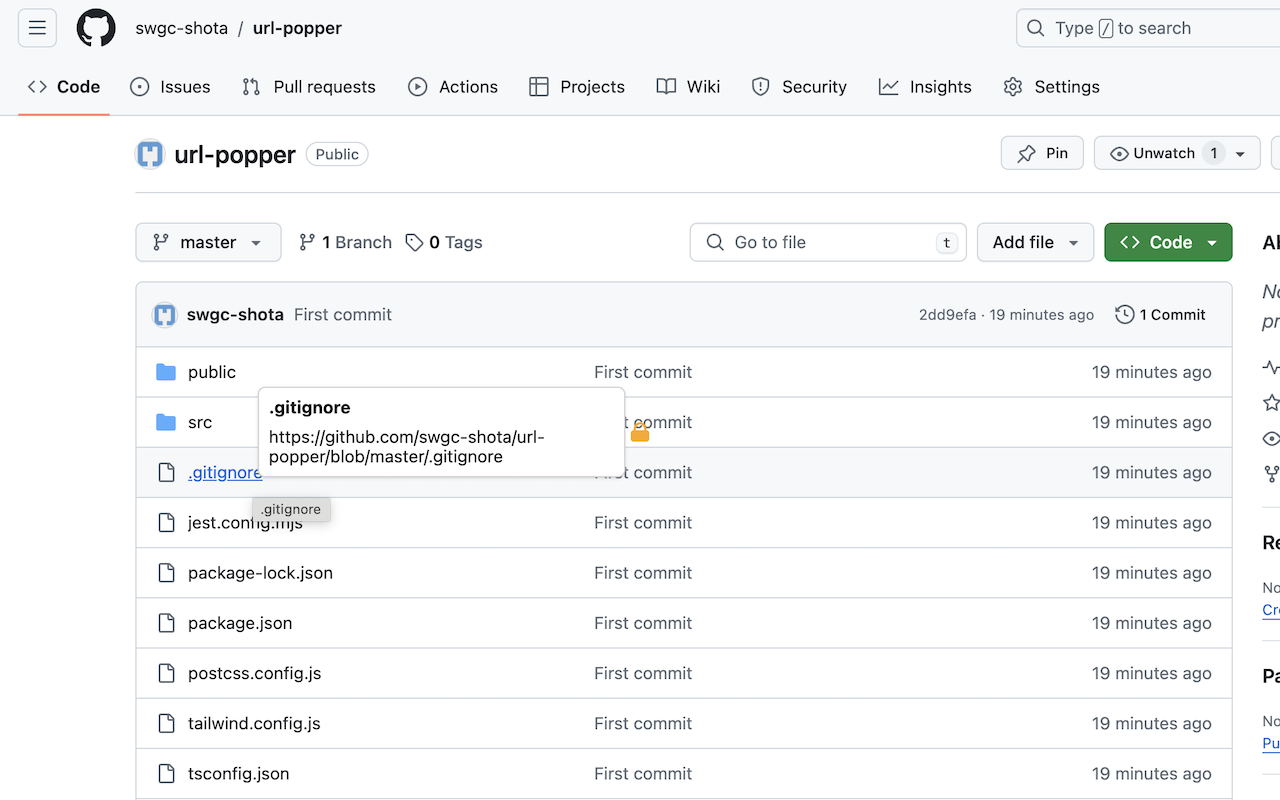Click the file icon beside tsconfig.json

point(167,773)
